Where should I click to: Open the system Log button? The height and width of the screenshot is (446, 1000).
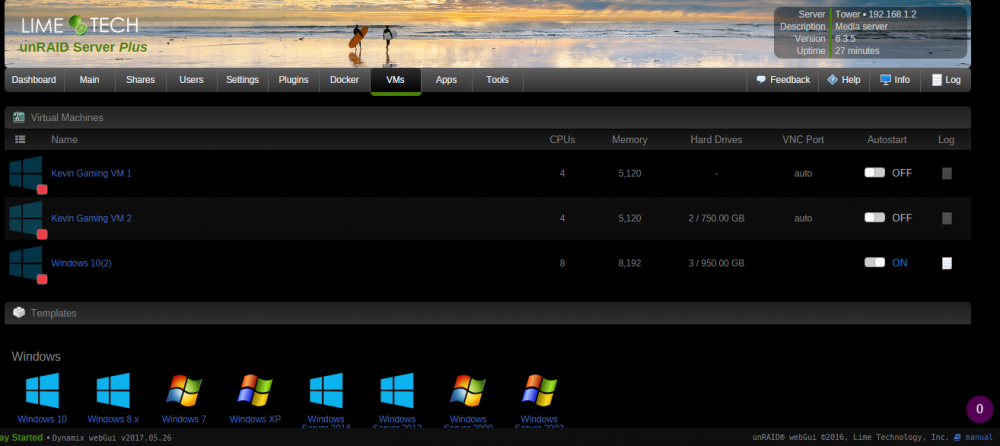point(946,80)
